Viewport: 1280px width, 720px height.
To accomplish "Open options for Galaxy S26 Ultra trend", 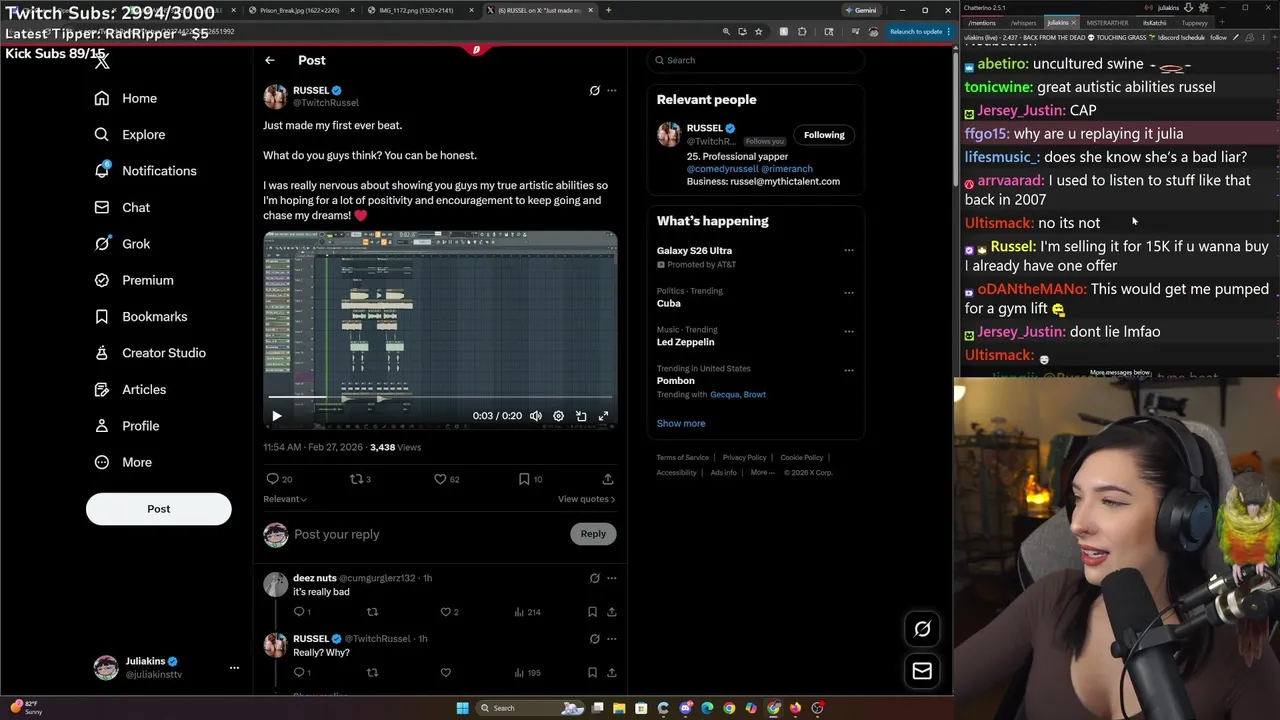I will [x=849, y=250].
